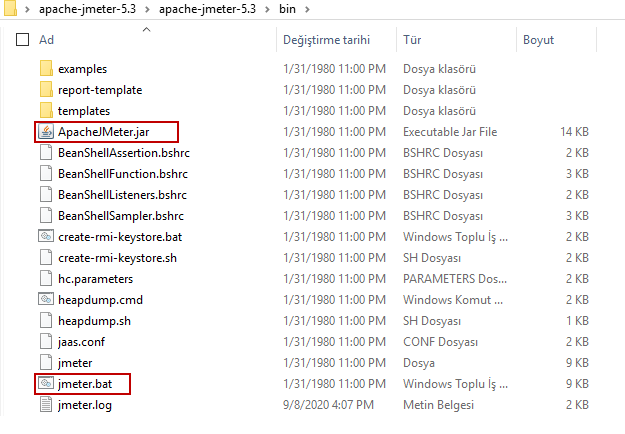
Task: Click the PARAMETERS Dos... type cell
Action: 455,279
